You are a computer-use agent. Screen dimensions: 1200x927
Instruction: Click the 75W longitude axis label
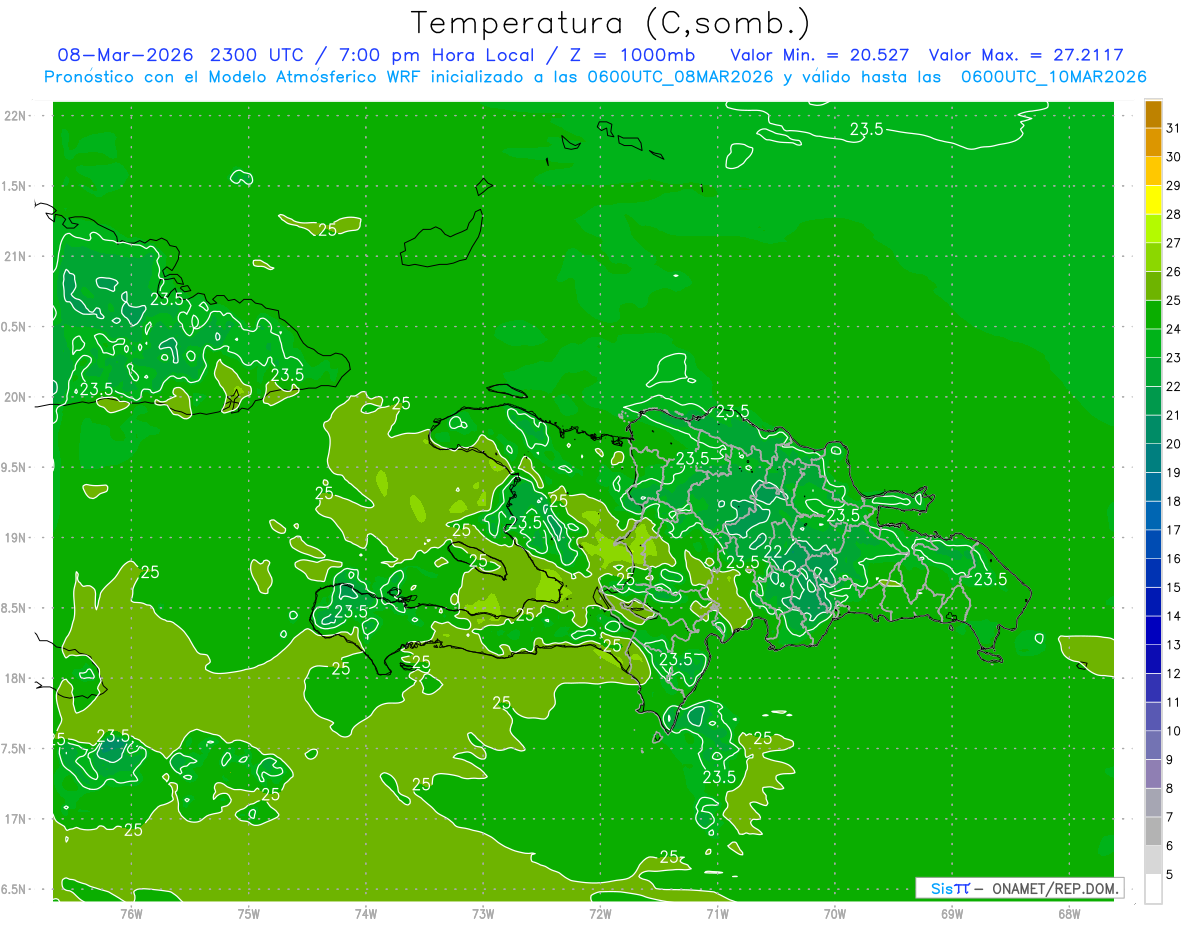248,913
